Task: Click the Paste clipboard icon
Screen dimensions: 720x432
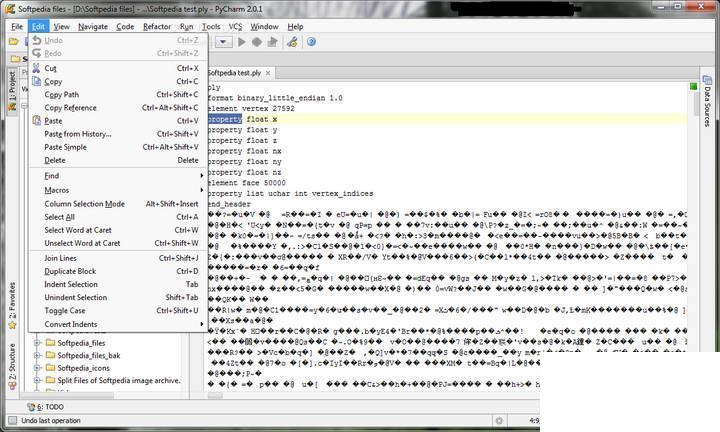Action: click(36, 121)
